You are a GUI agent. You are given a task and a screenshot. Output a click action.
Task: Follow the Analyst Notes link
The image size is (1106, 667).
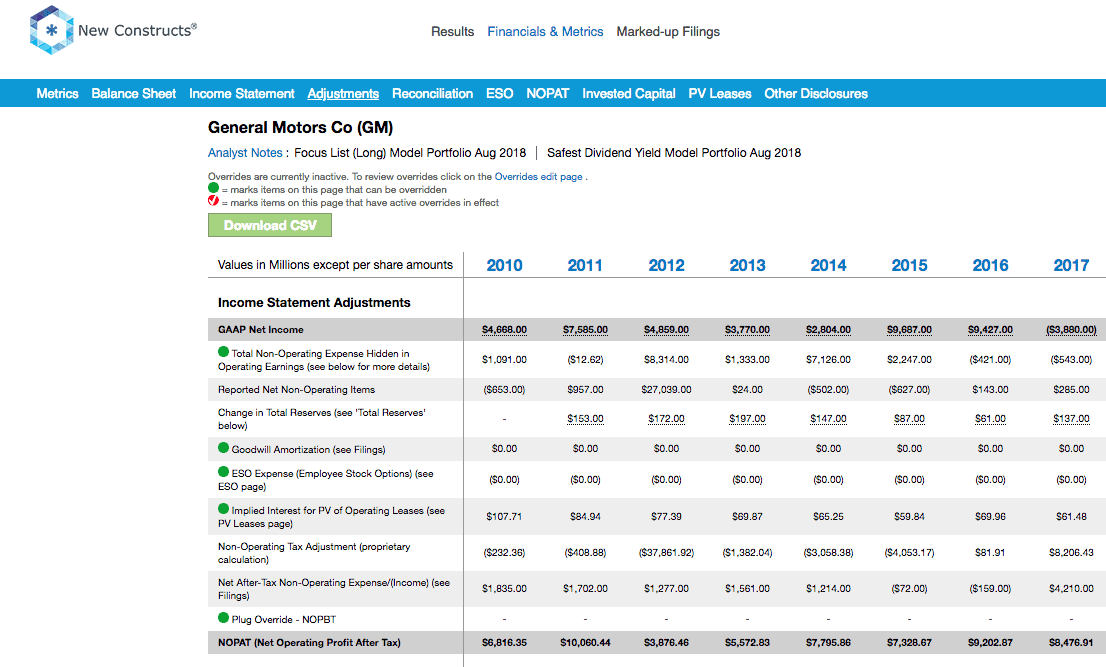(x=245, y=153)
